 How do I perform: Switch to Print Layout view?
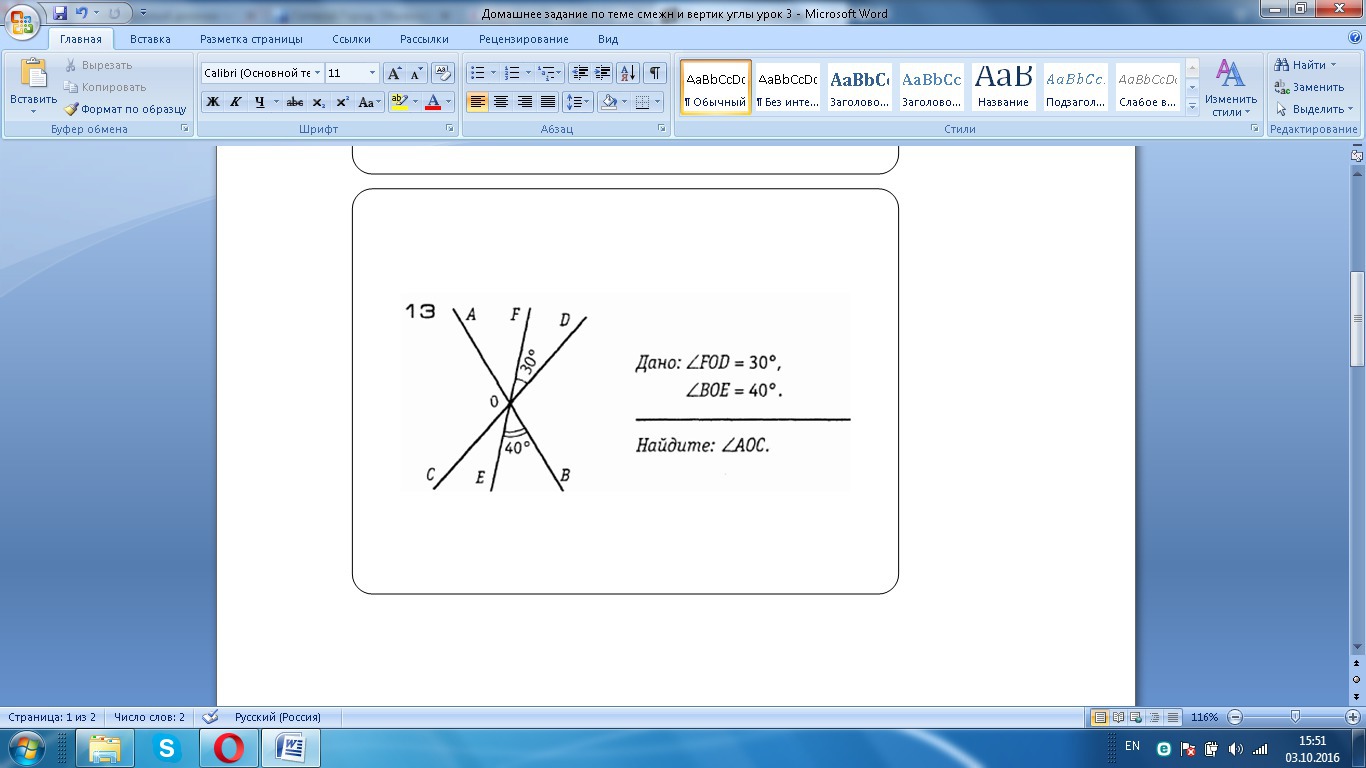(x=1100, y=717)
